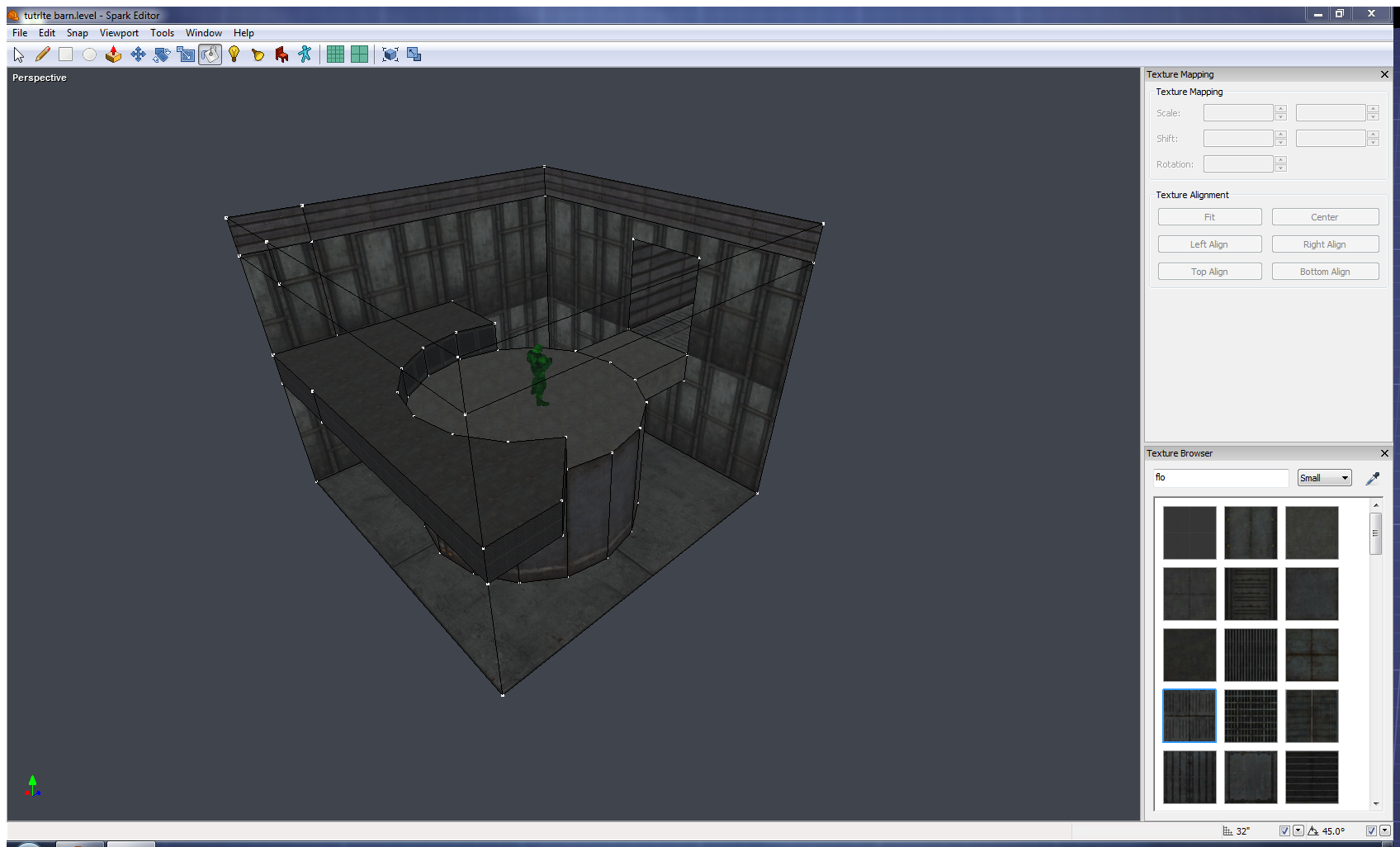Click the grid size icon in status bar
This screenshot has height=847, width=1400.
coord(1227,831)
